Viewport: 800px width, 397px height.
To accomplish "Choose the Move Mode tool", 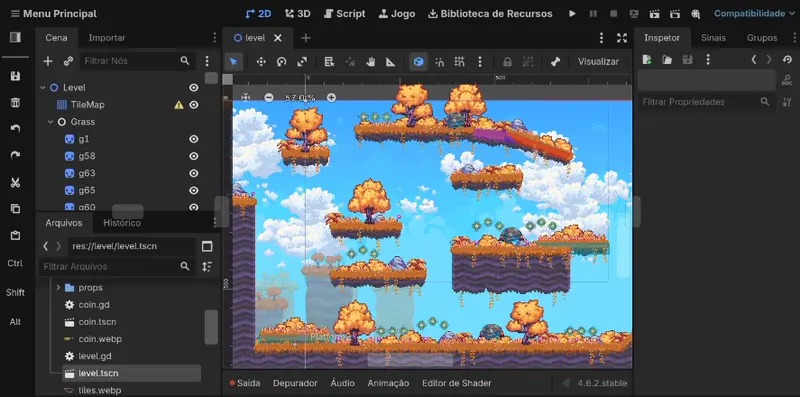I will click(261, 62).
